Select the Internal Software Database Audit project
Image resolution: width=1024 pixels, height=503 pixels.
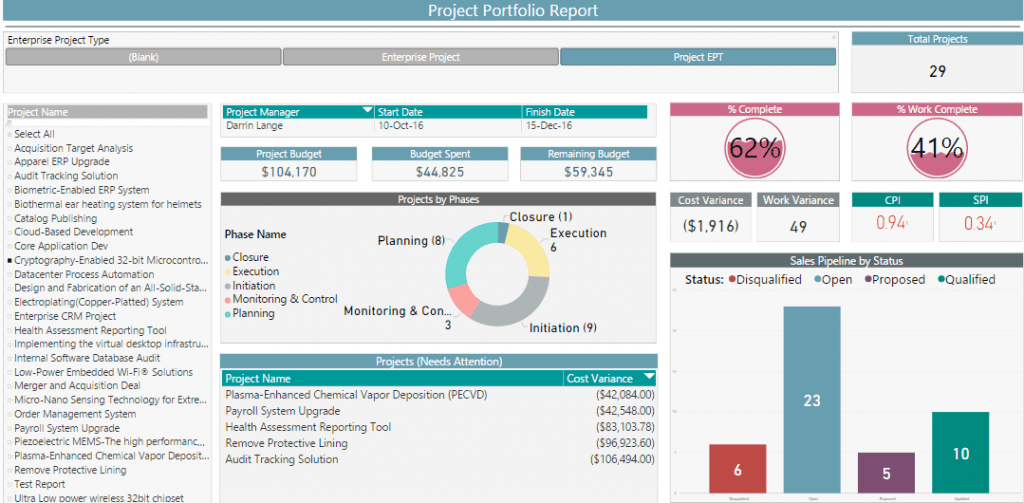[x=87, y=358]
